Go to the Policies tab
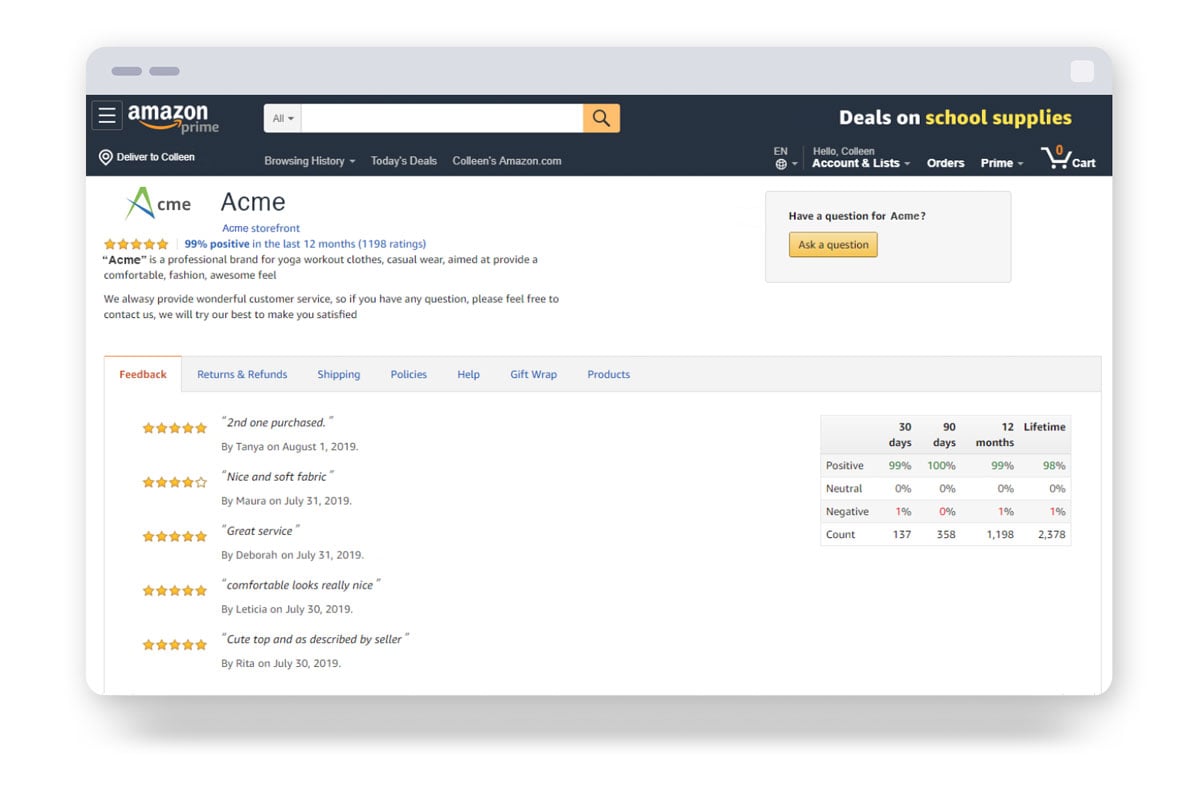Viewport: 1200px width, 789px height. 409,374
